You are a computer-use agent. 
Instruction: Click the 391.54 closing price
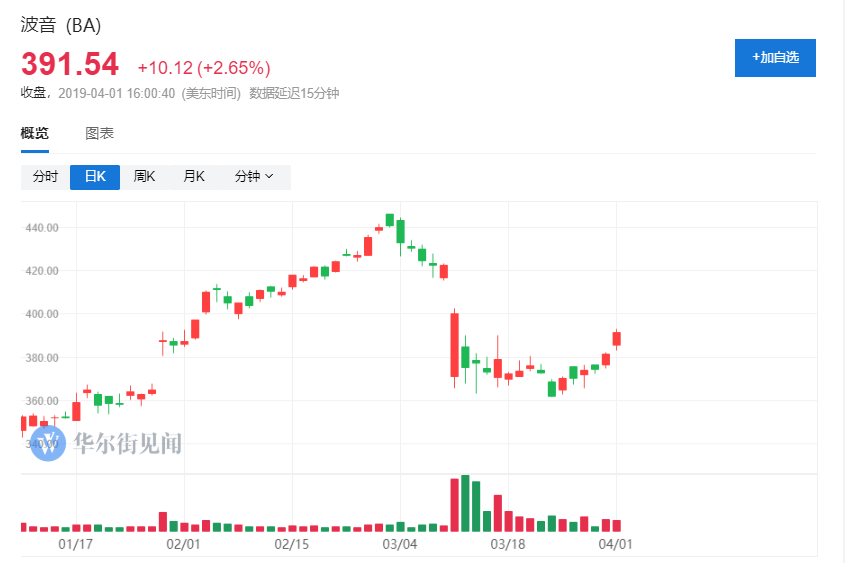pos(70,65)
